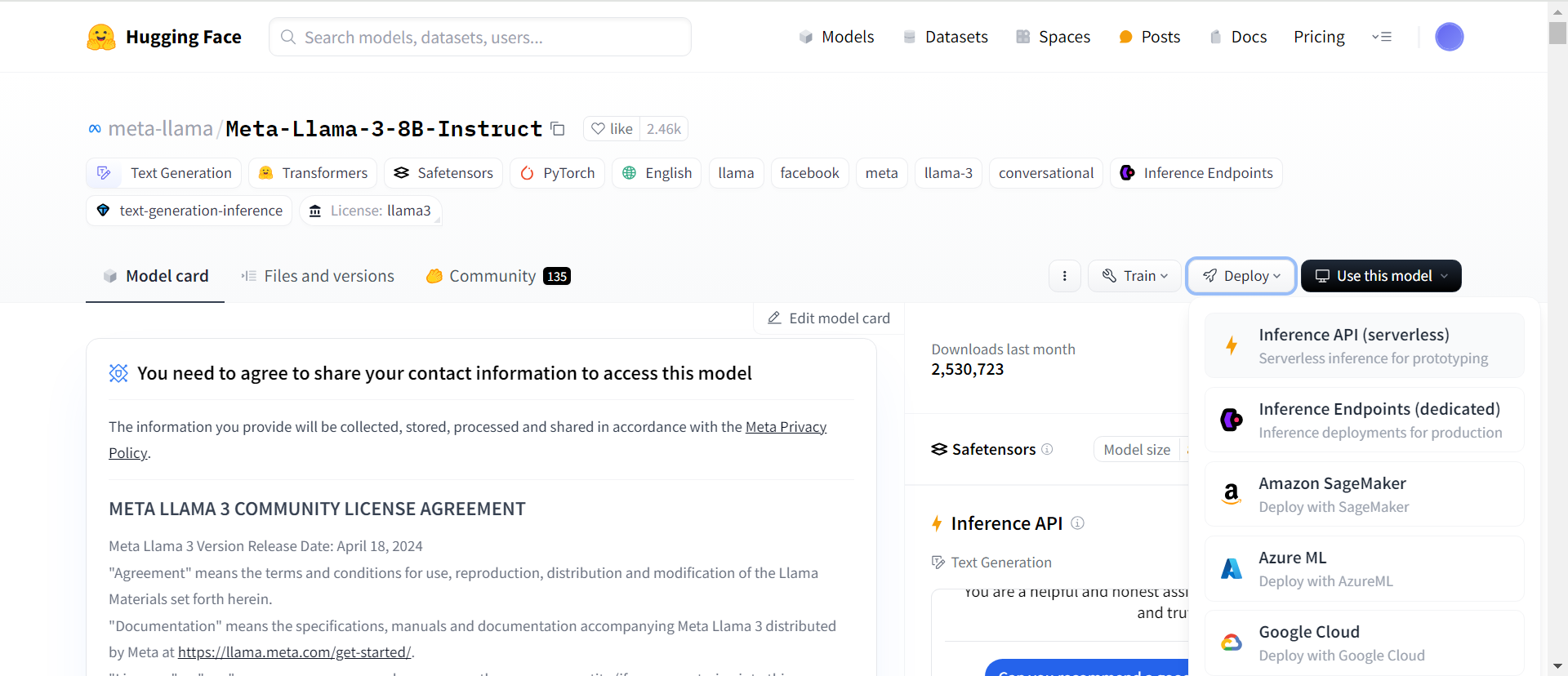
Task: Click the Hugging Face emoji logo
Action: click(x=101, y=37)
